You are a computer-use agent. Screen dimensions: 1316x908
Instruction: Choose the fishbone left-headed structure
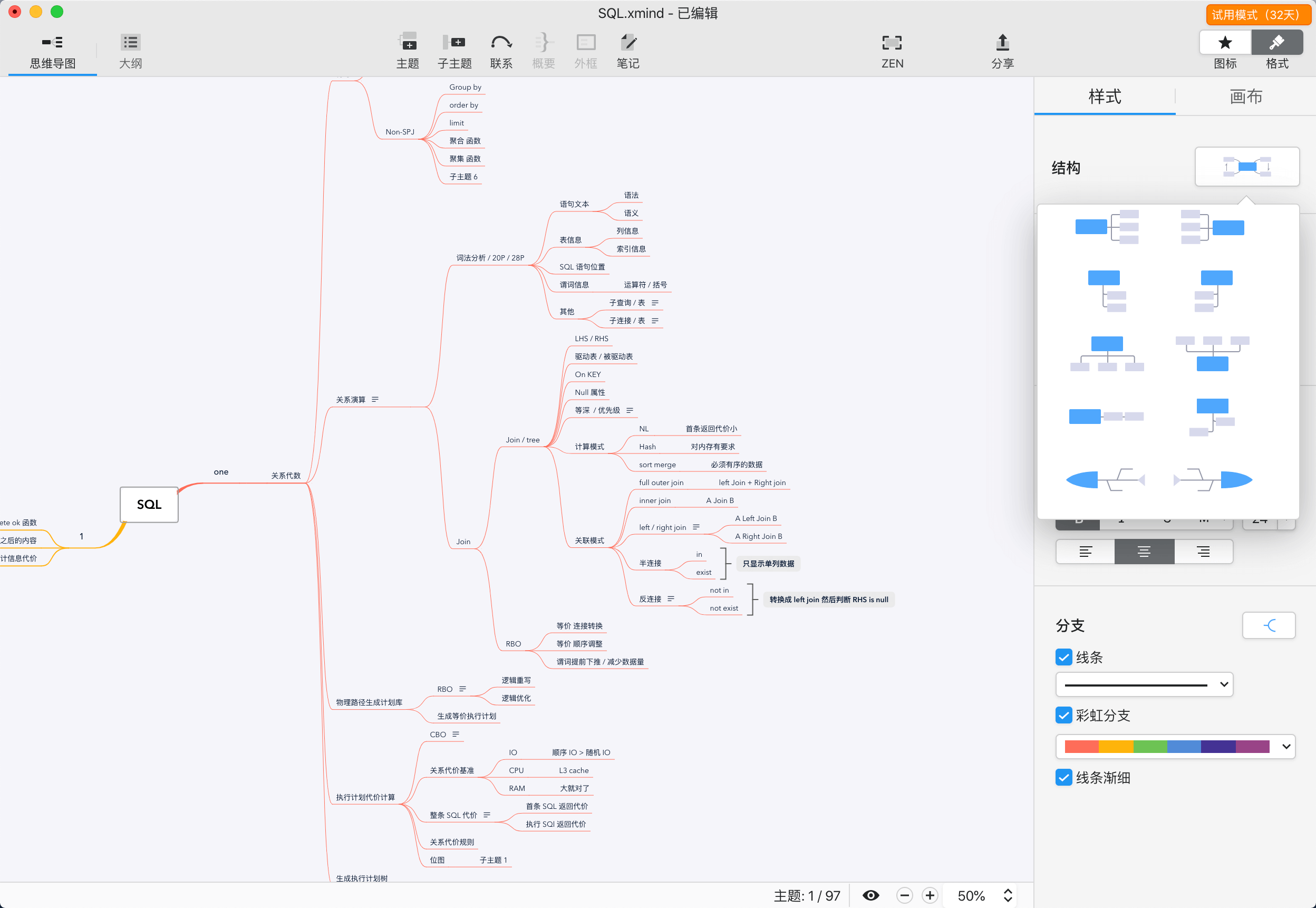coord(1106,480)
